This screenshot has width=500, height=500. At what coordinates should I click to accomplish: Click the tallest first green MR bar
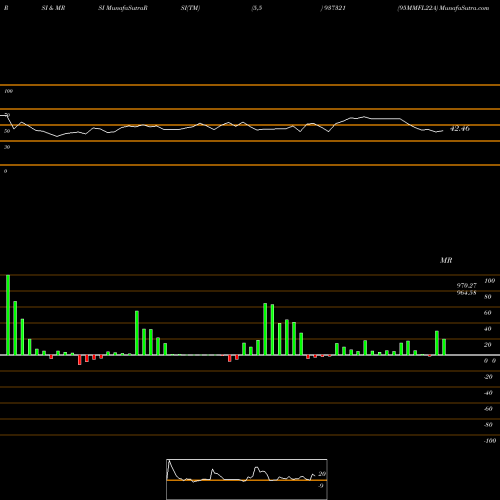pos(8,315)
